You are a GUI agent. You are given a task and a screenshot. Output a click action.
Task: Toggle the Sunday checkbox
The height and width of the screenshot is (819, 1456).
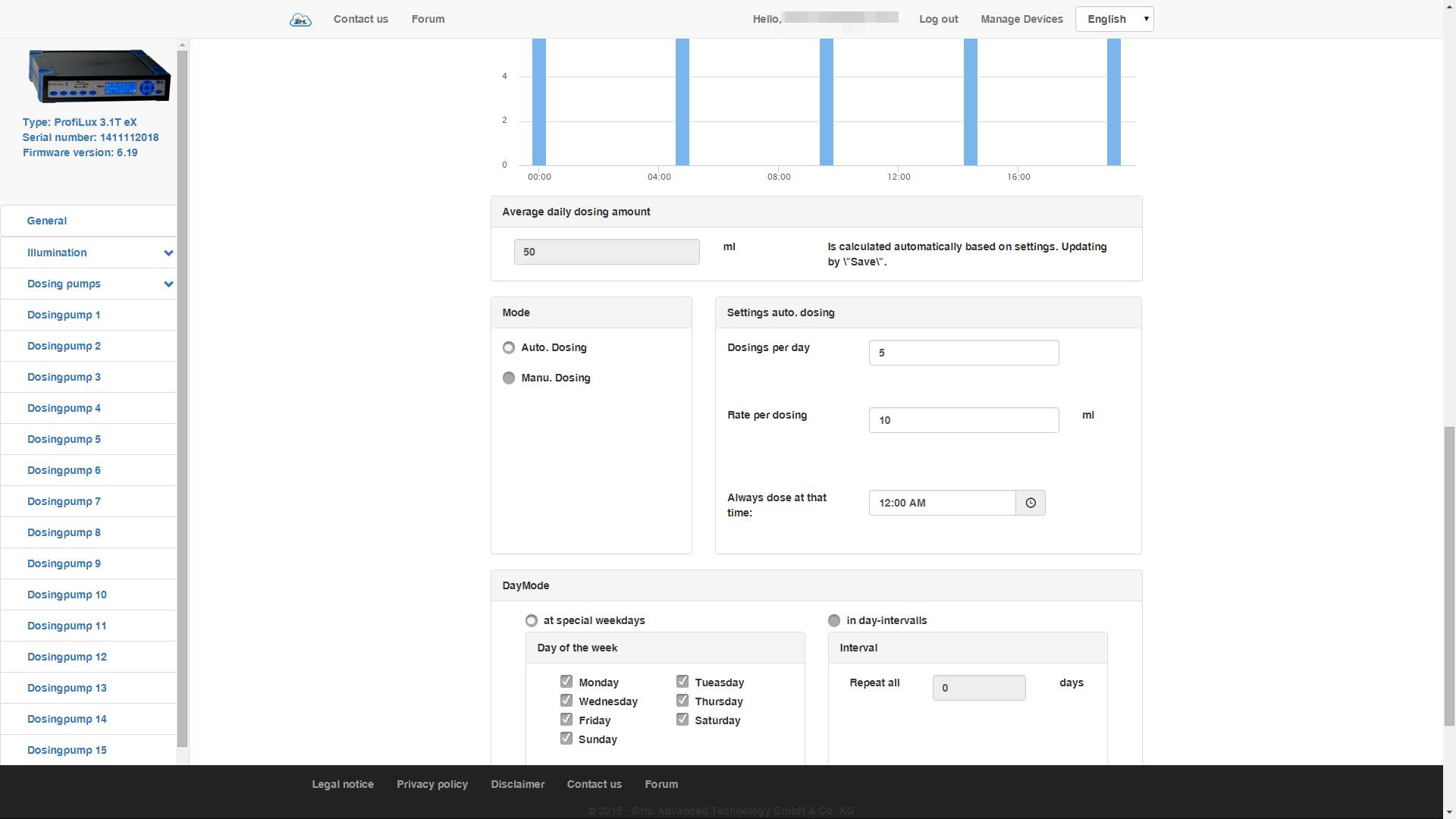pos(566,739)
